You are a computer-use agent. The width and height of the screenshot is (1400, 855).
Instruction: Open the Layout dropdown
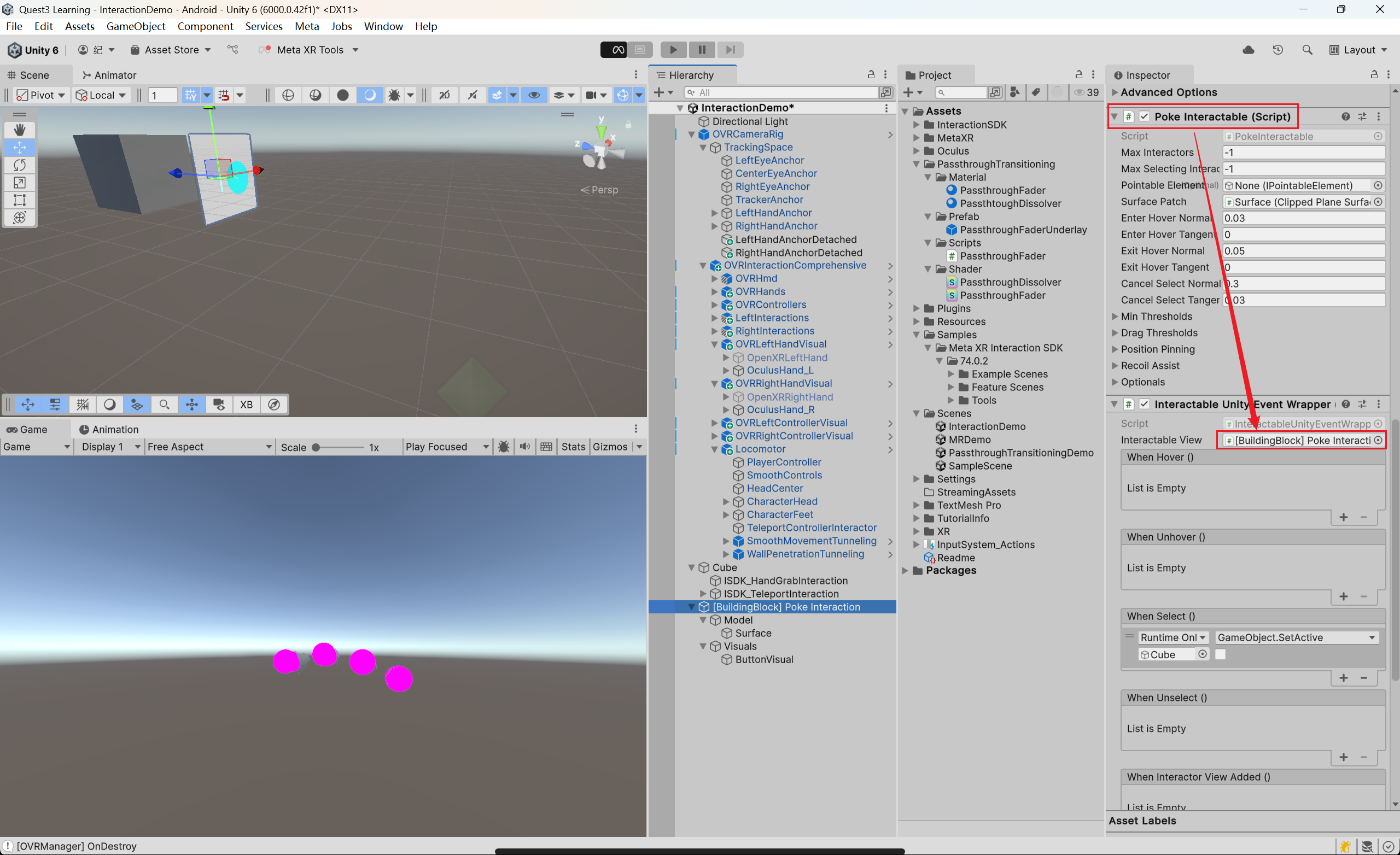click(x=1358, y=50)
